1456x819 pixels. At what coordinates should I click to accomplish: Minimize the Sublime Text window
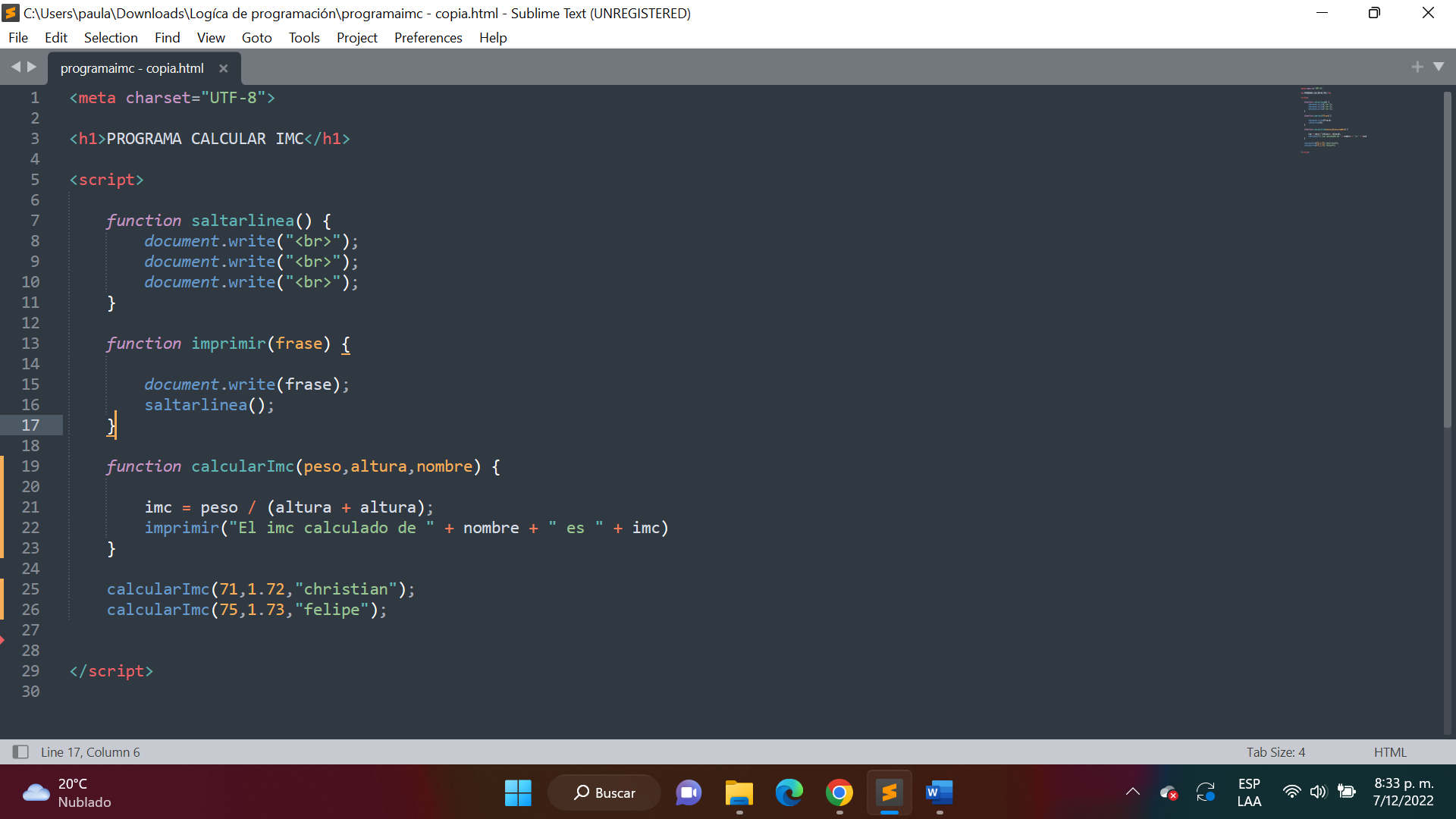click(1322, 13)
